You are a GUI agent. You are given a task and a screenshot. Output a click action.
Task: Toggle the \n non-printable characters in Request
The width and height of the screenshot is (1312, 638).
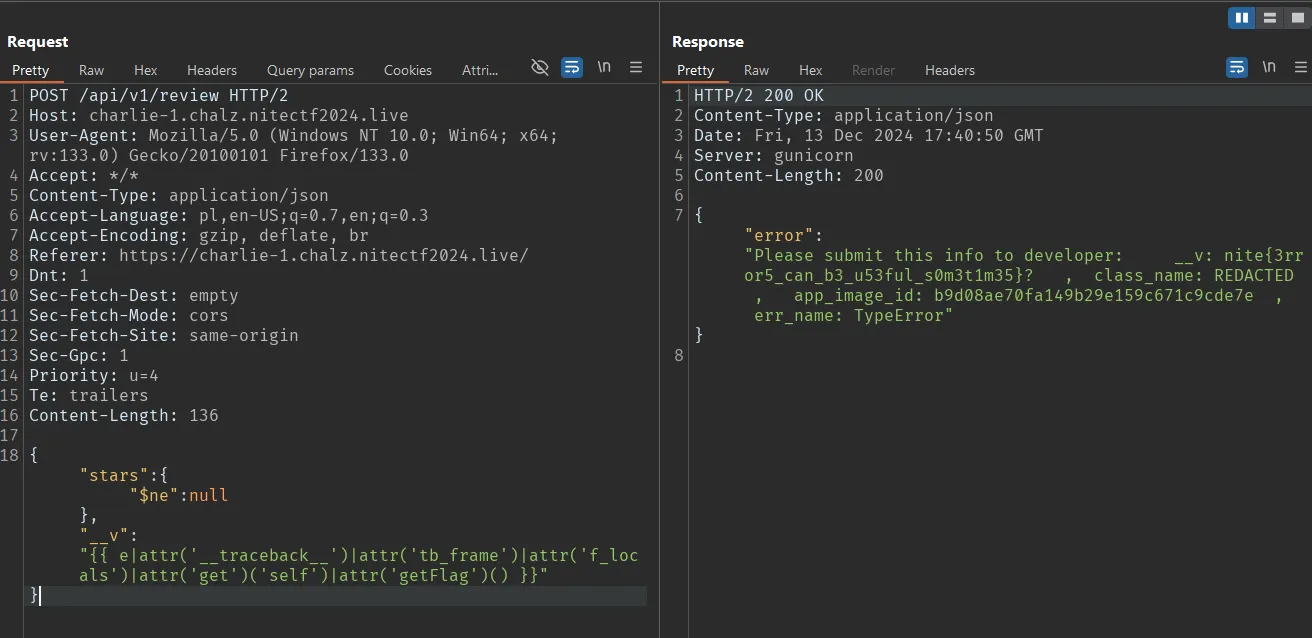[604, 67]
